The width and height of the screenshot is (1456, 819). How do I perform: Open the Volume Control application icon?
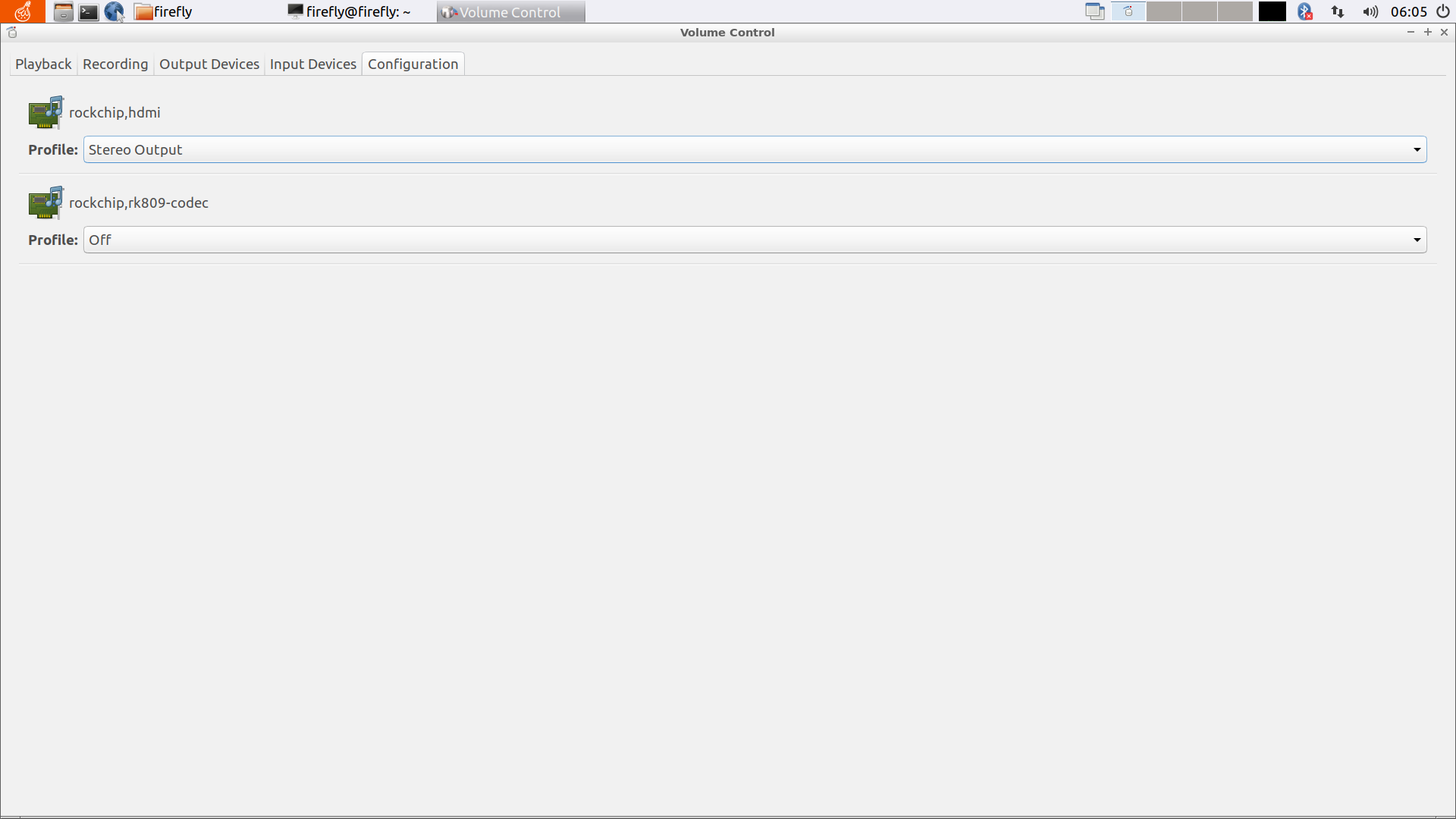(449, 11)
